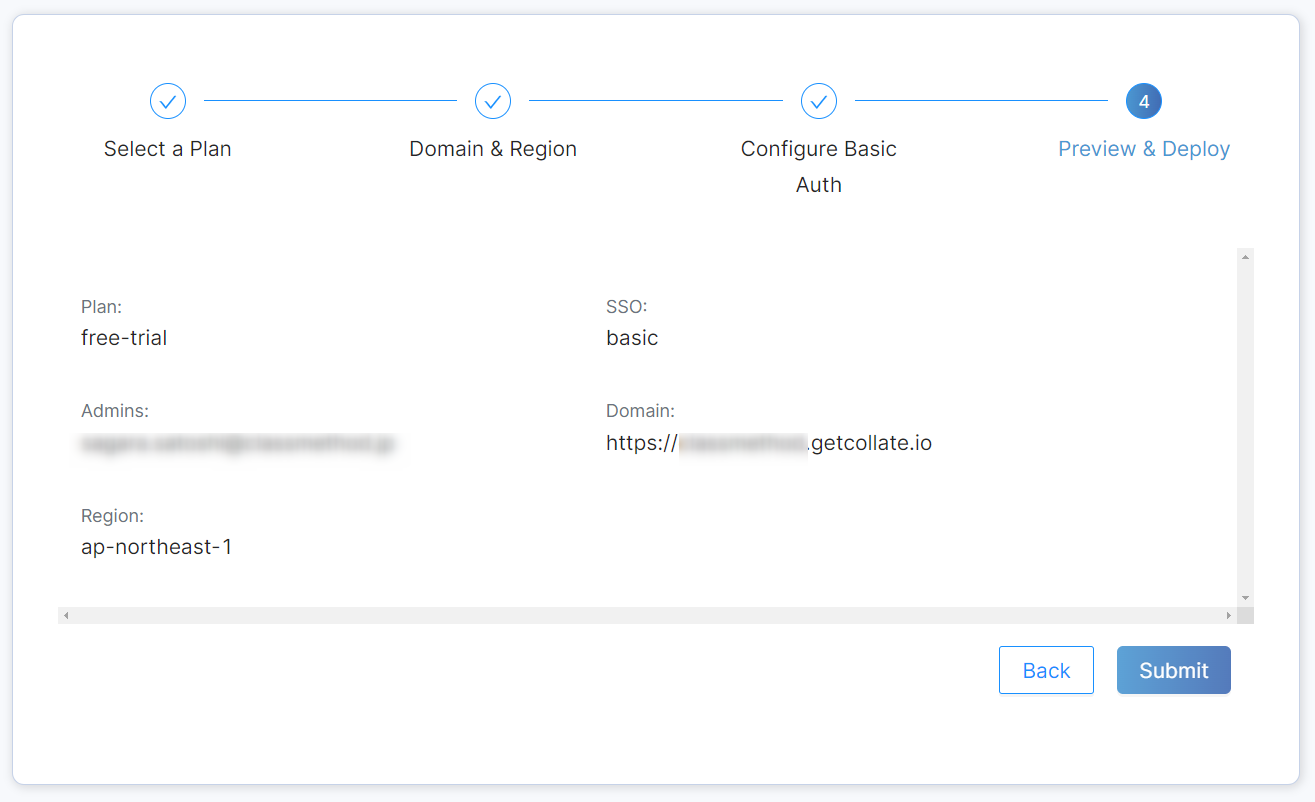Click the horizontal scrollbar track

click(647, 615)
